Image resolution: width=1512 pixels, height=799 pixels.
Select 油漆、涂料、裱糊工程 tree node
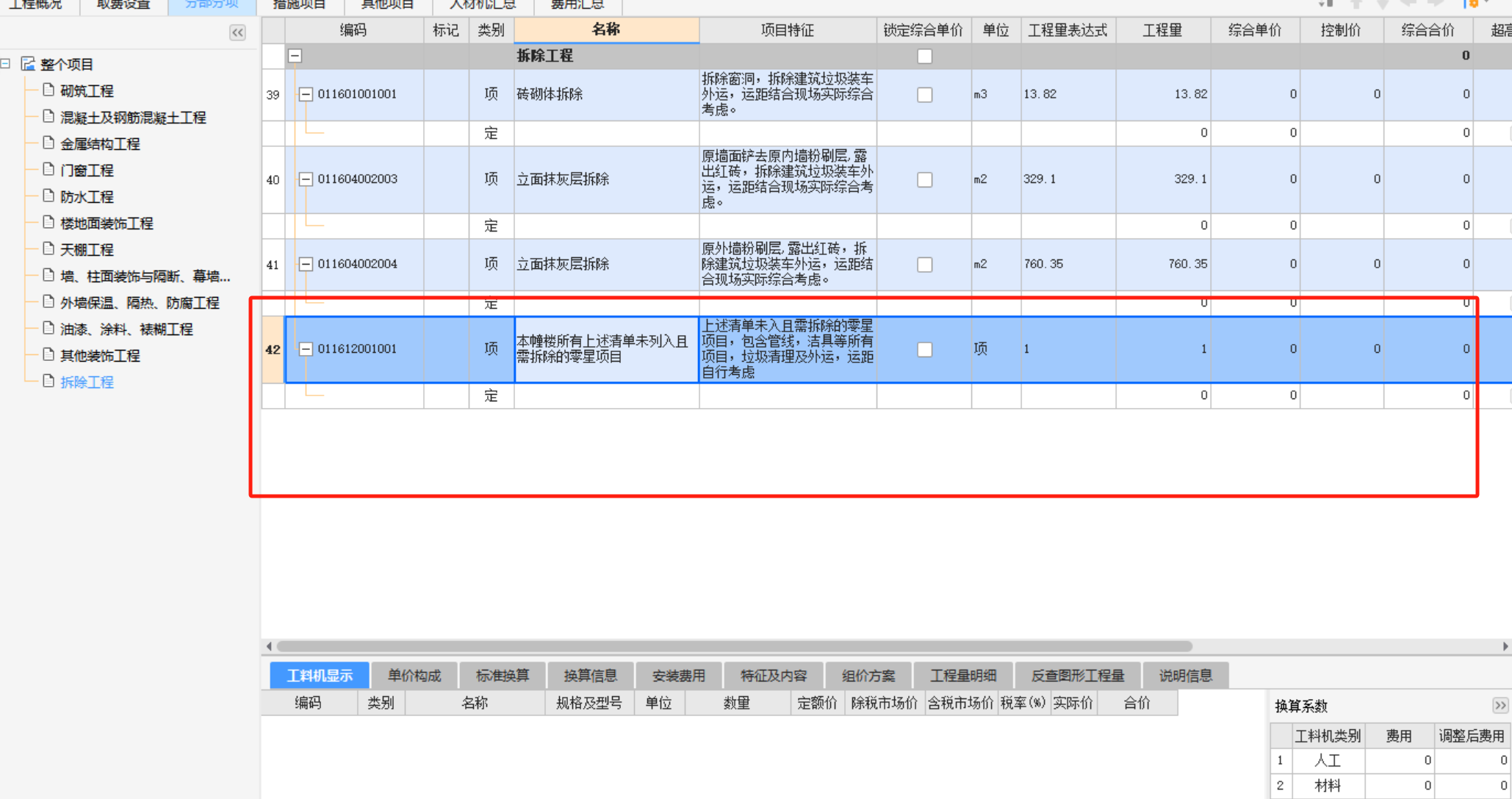(x=126, y=329)
